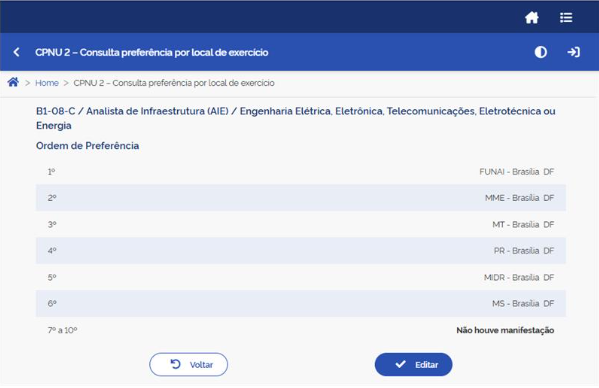Screen dimensions: 599x388
Task: Select 'FUNAI - Brasília DF' entry
Action: pos(516,172)
